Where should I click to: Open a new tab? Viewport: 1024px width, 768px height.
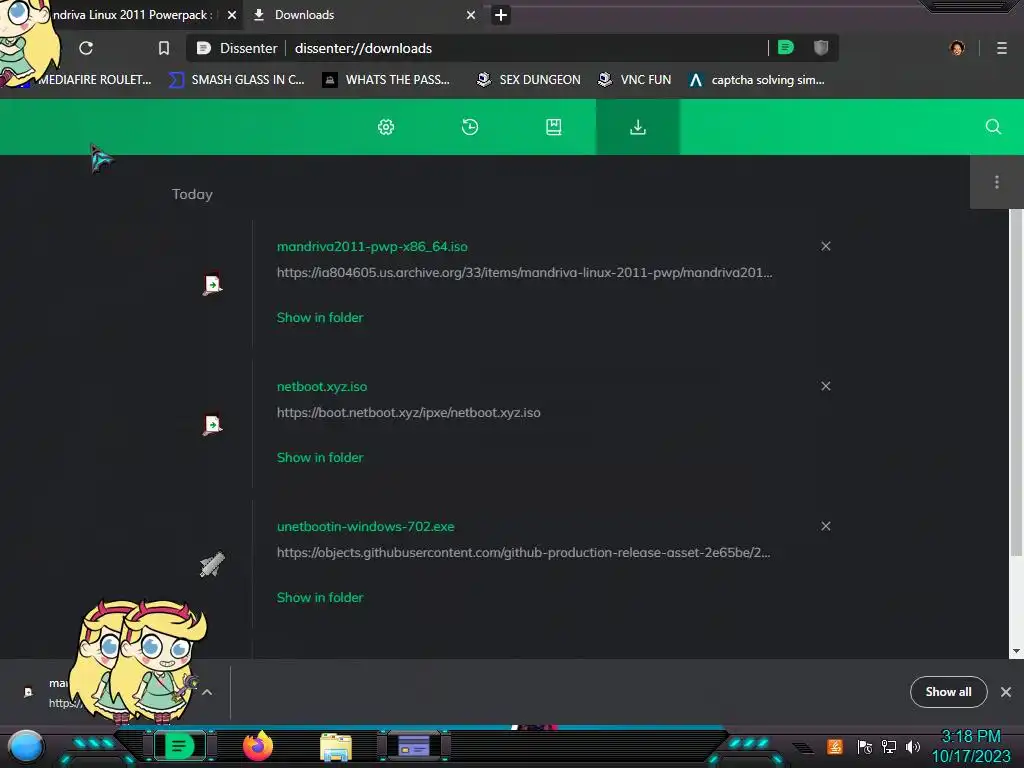(x=501, y=15)
